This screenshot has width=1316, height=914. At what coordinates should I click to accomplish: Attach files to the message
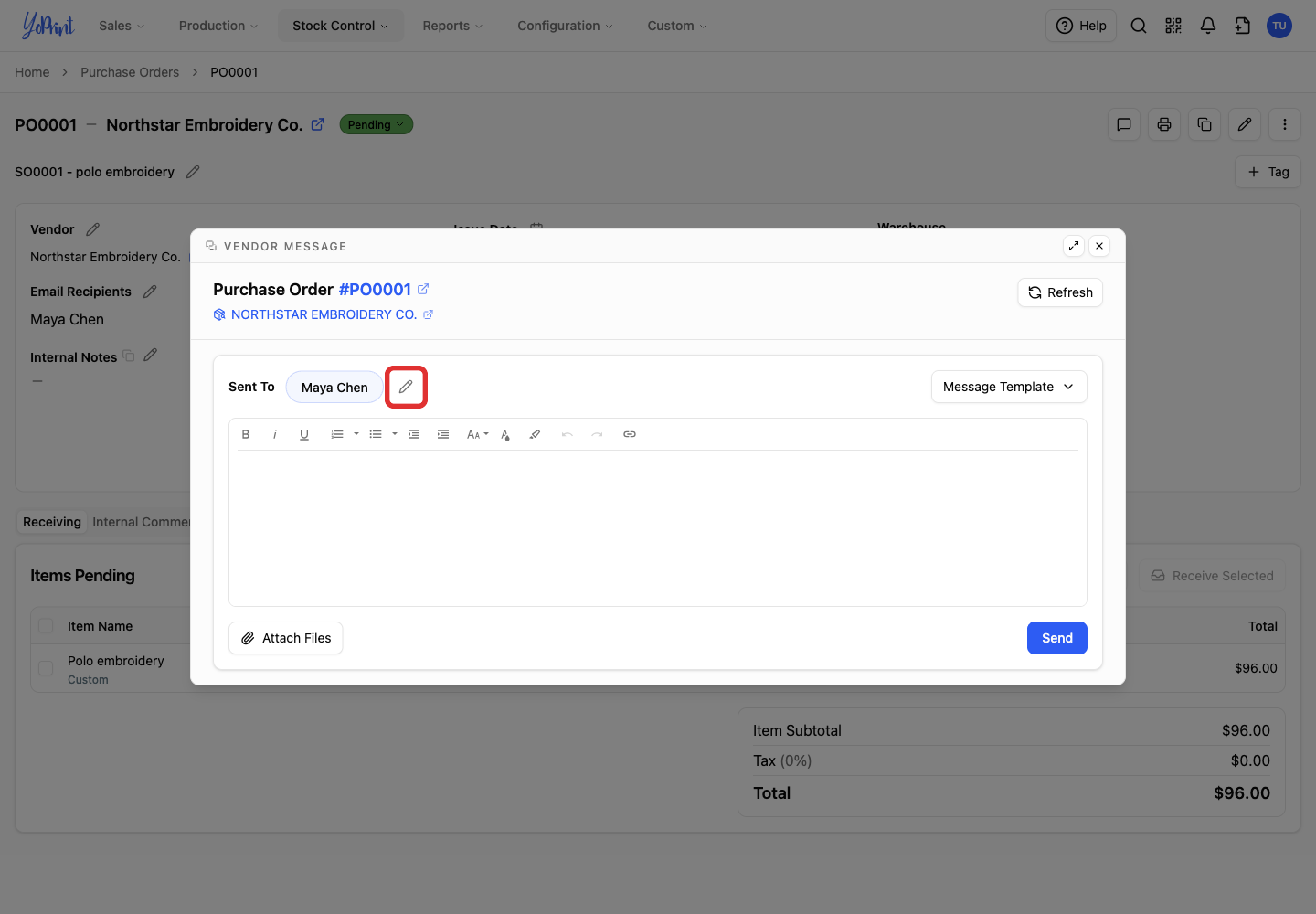tap(286, 638)
